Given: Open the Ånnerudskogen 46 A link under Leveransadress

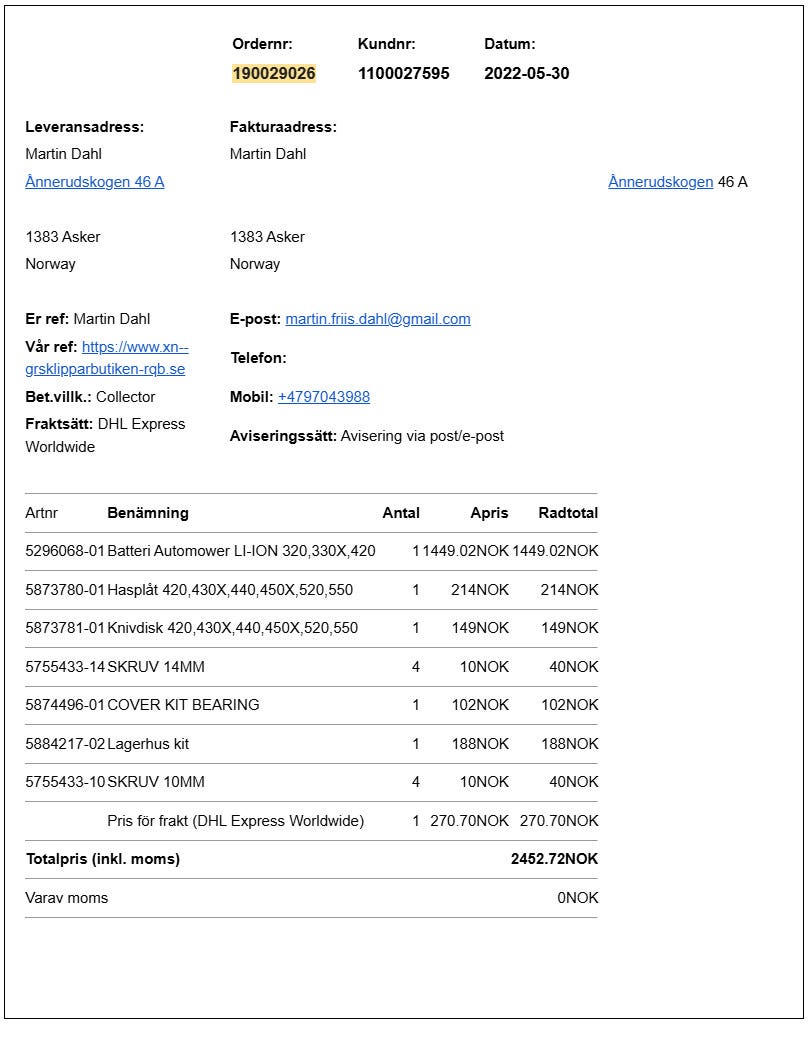Looking at the screenshot, I should pyautogui.click(x=95, y=182).
